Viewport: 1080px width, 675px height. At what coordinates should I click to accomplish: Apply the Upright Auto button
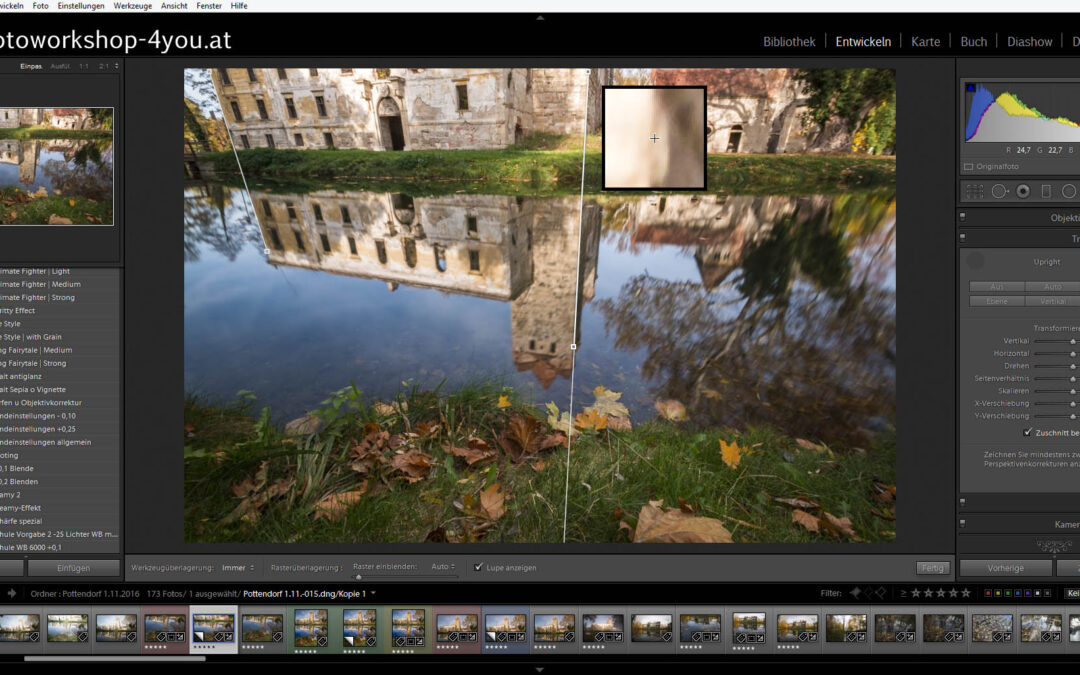click(1052, 287)
